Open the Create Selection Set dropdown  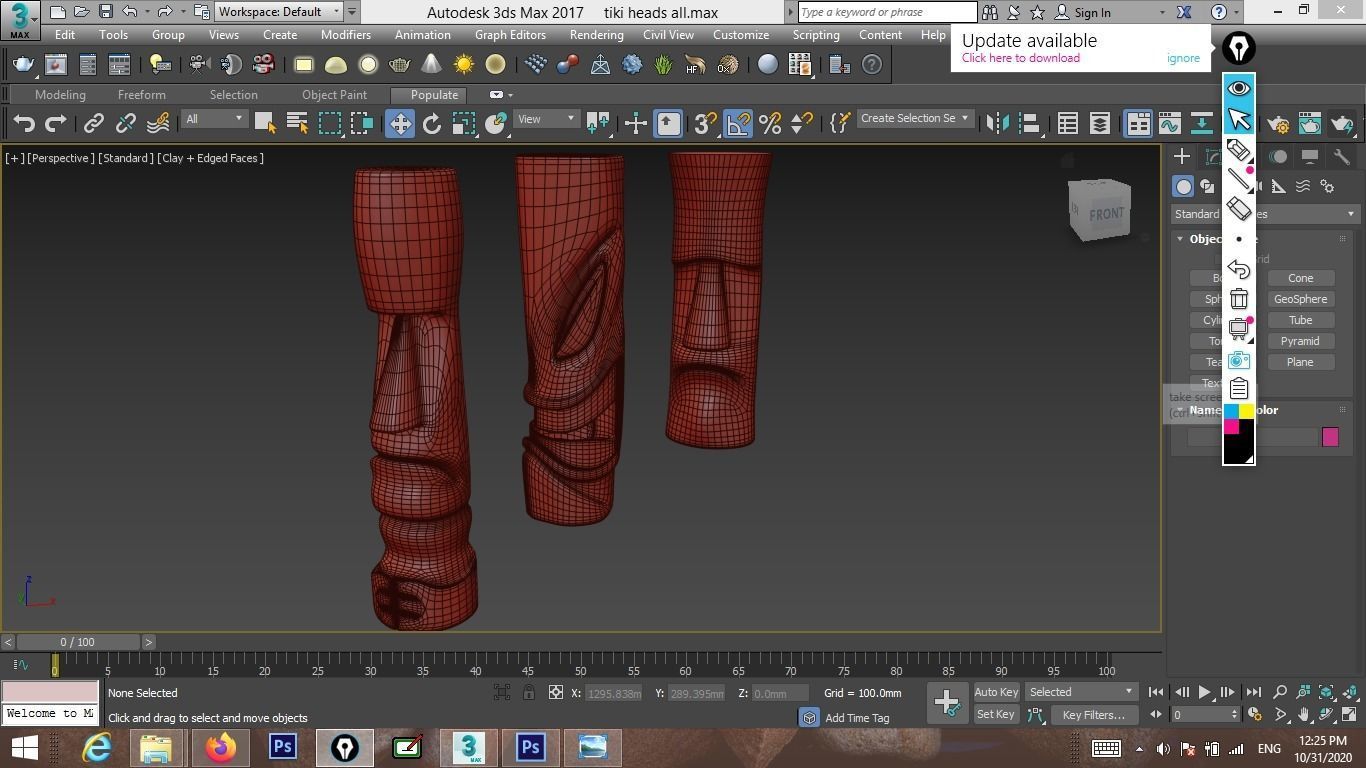coord(915,118)
